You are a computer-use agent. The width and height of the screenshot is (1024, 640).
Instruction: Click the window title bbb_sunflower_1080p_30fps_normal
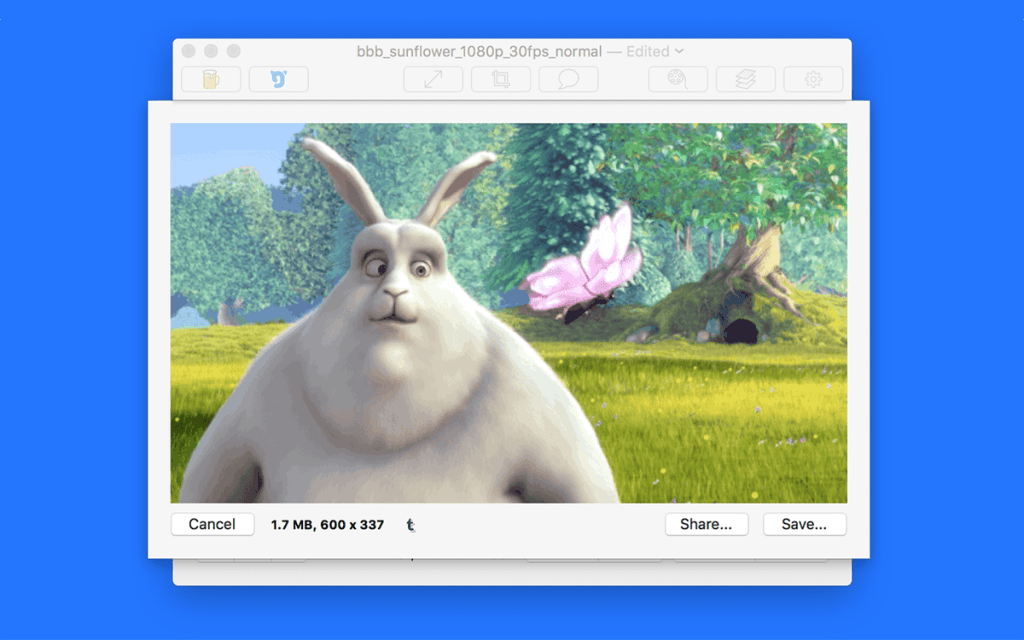coord(479,52)
